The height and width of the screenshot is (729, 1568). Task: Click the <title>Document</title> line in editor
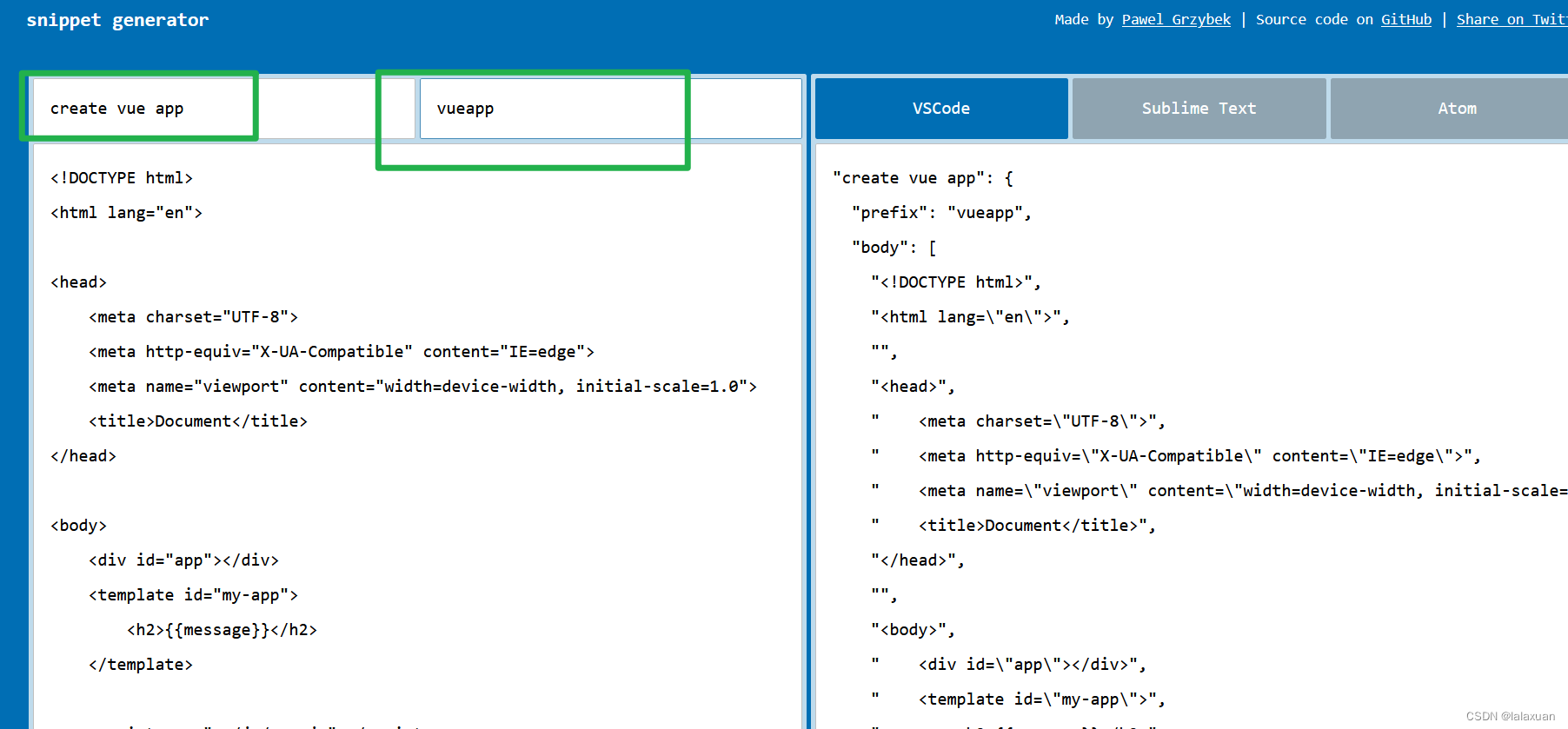(198, 421)
